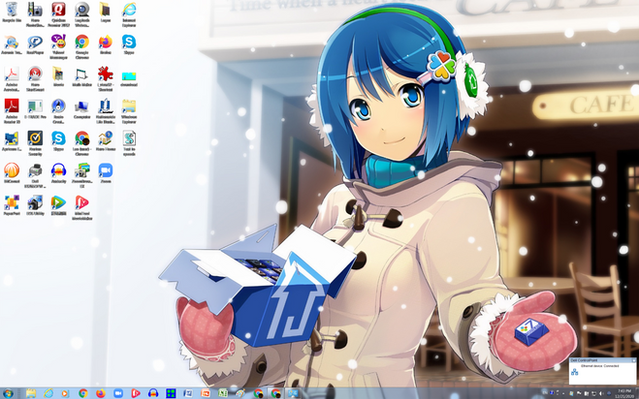639x399 pixels.
Task: Open the Paint taskbar button
Action: coord(240,393)
